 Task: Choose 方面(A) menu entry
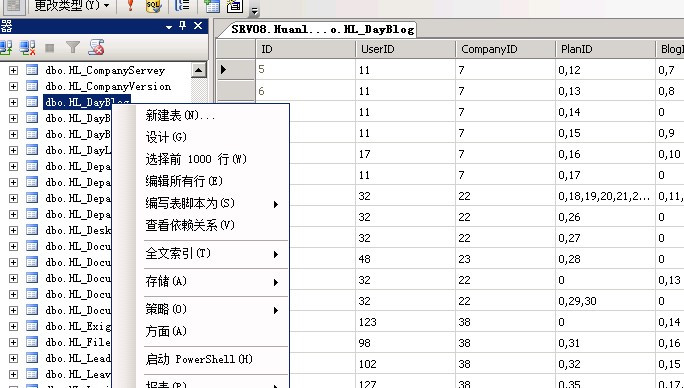tap(201, 331)
